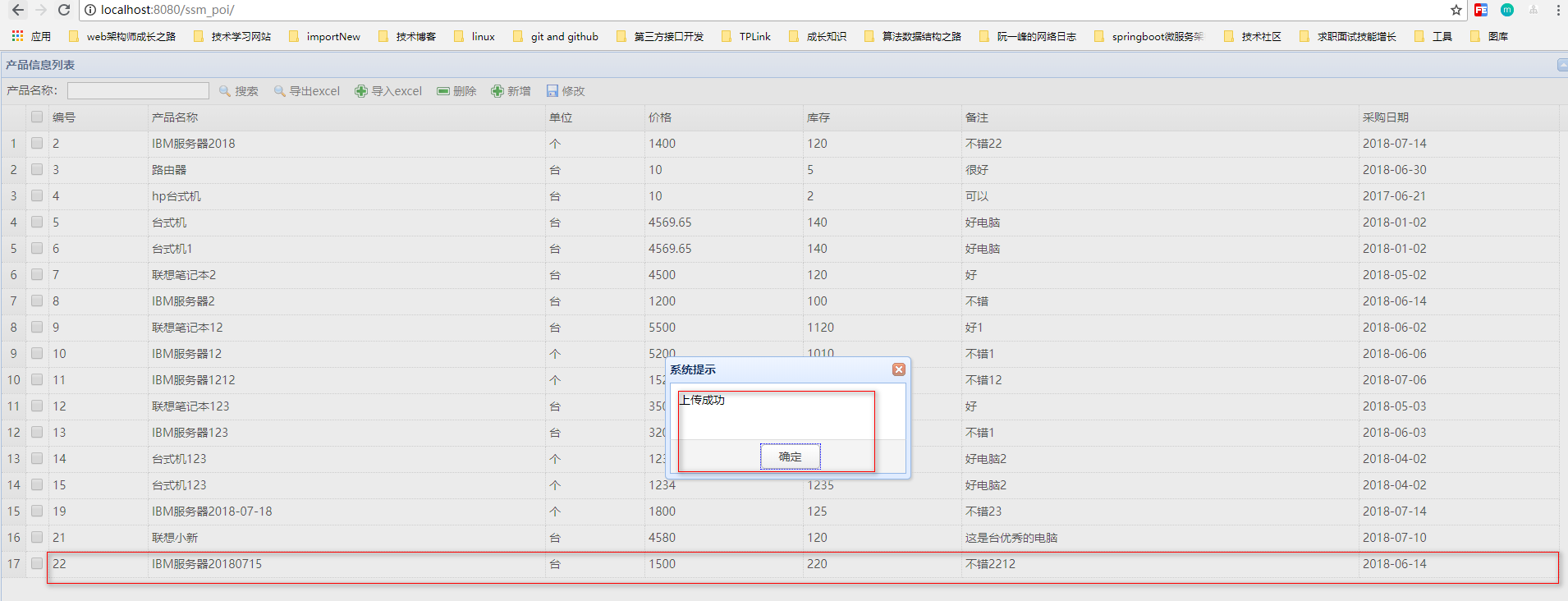The image size is (1568, 601).
Task: Reload the page with the refresh icon
Action: (x=63, y=10)
